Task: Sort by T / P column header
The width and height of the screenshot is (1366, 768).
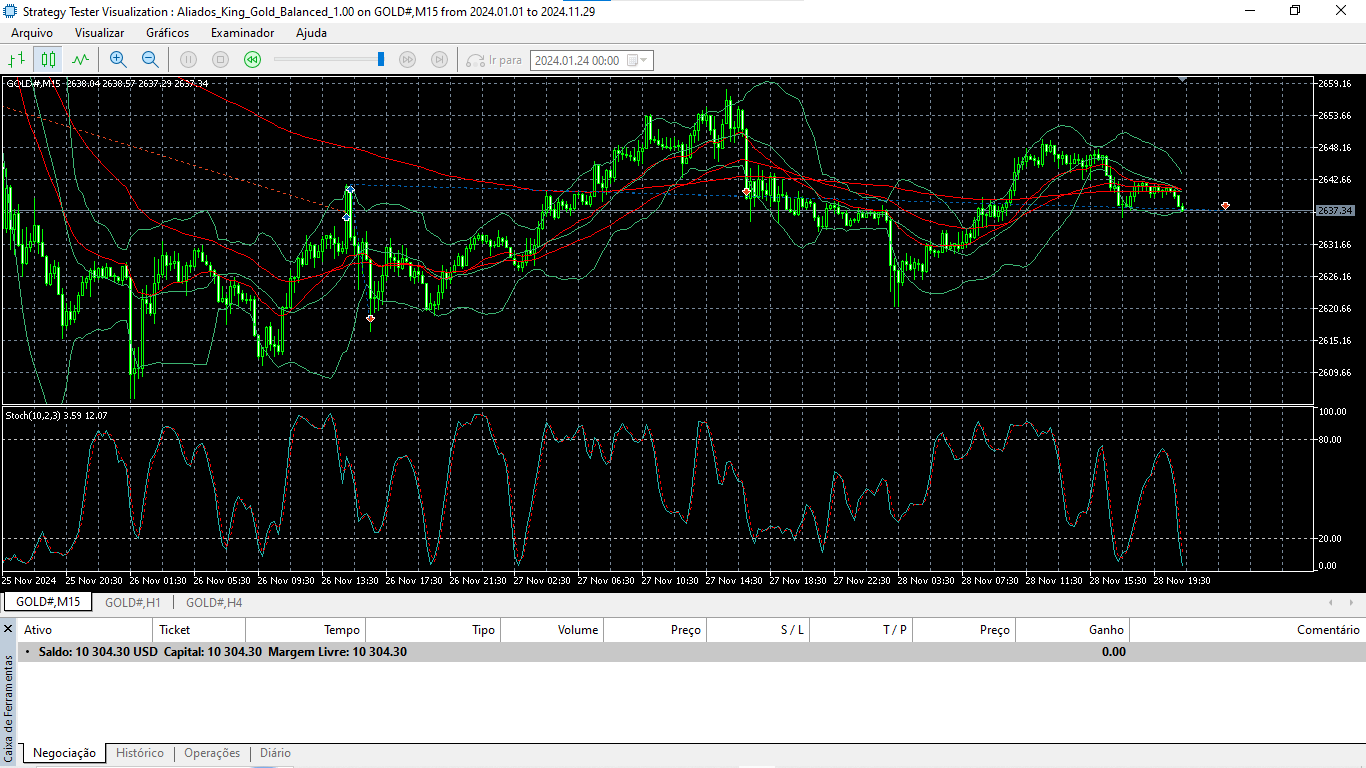Action: 862,630
